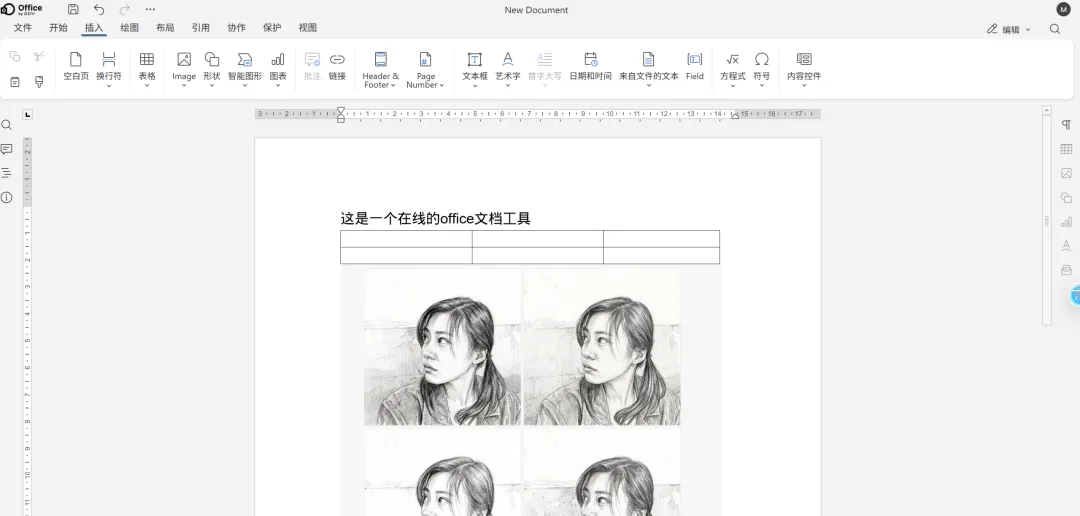Switch to the 引用 tab
The height and width of the screenshot is (516, 1080).
pos(200,28)
